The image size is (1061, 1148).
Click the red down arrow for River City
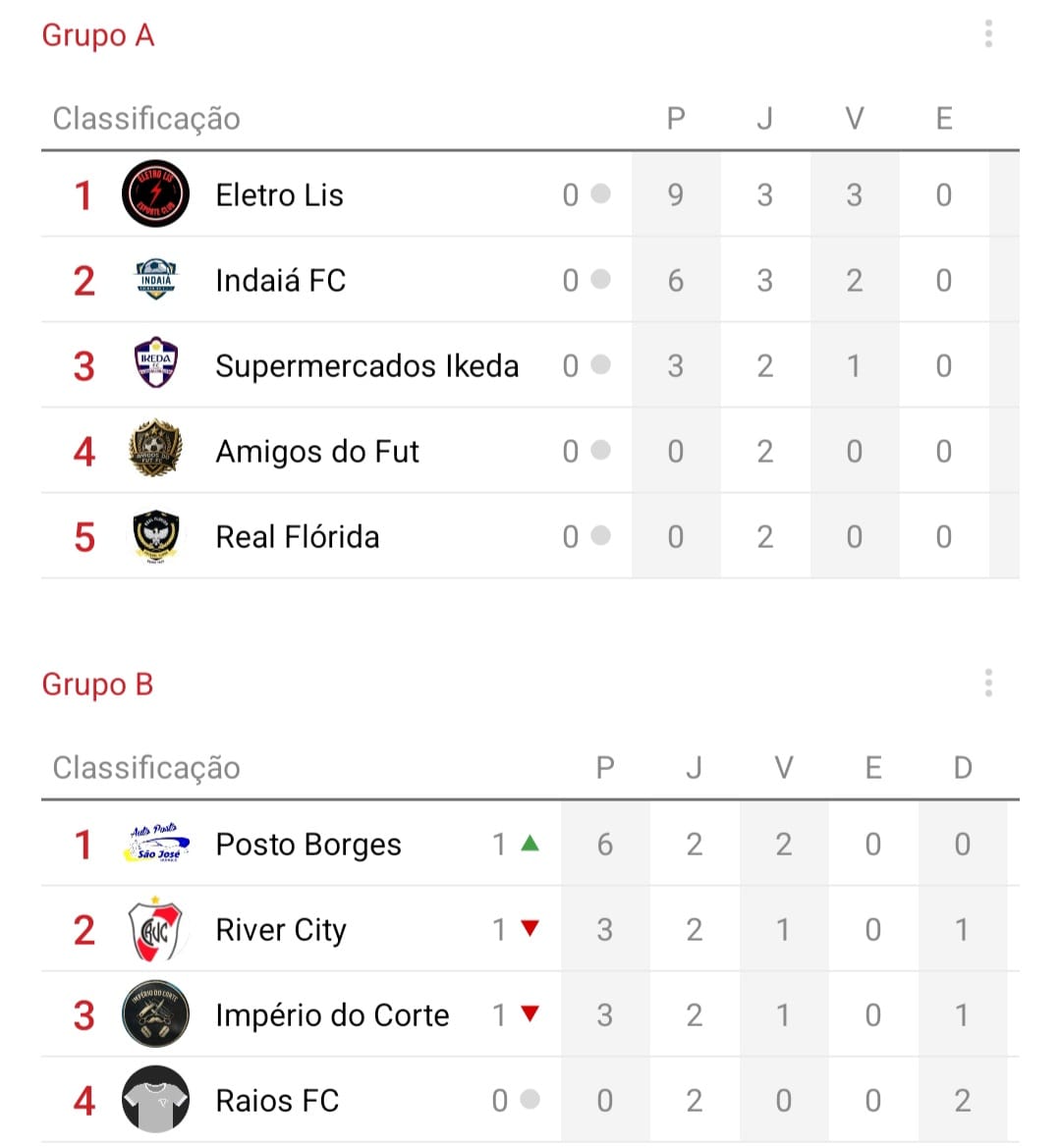(530, 928)
